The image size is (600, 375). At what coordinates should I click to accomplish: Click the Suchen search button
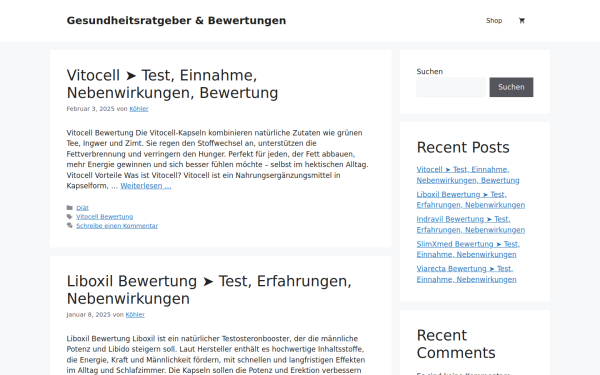coord(511,87)
